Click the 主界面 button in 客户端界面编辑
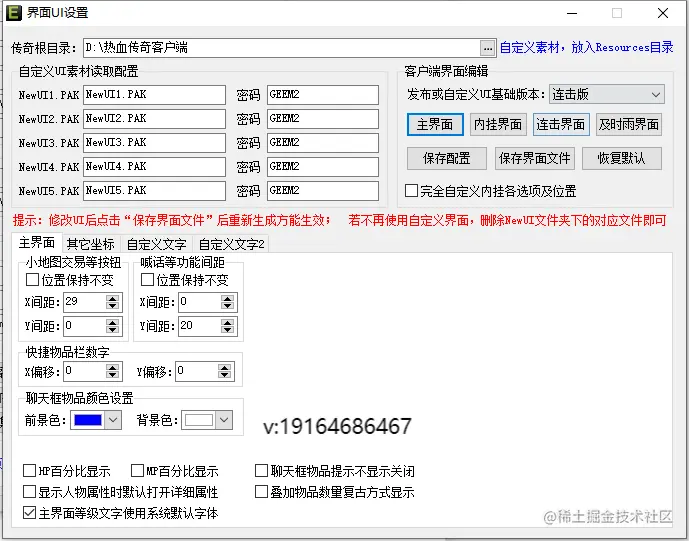 (x=435, y=125)
